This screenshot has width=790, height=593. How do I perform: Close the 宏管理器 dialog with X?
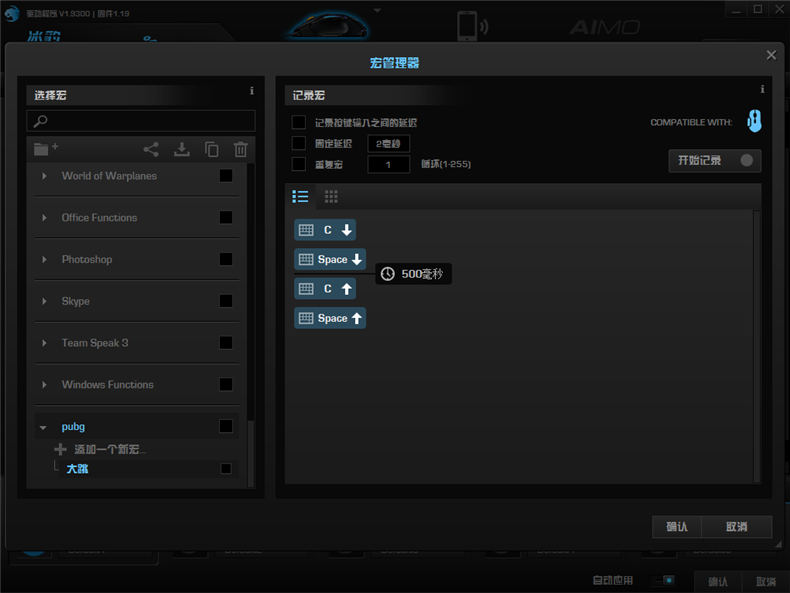point(771,56)
